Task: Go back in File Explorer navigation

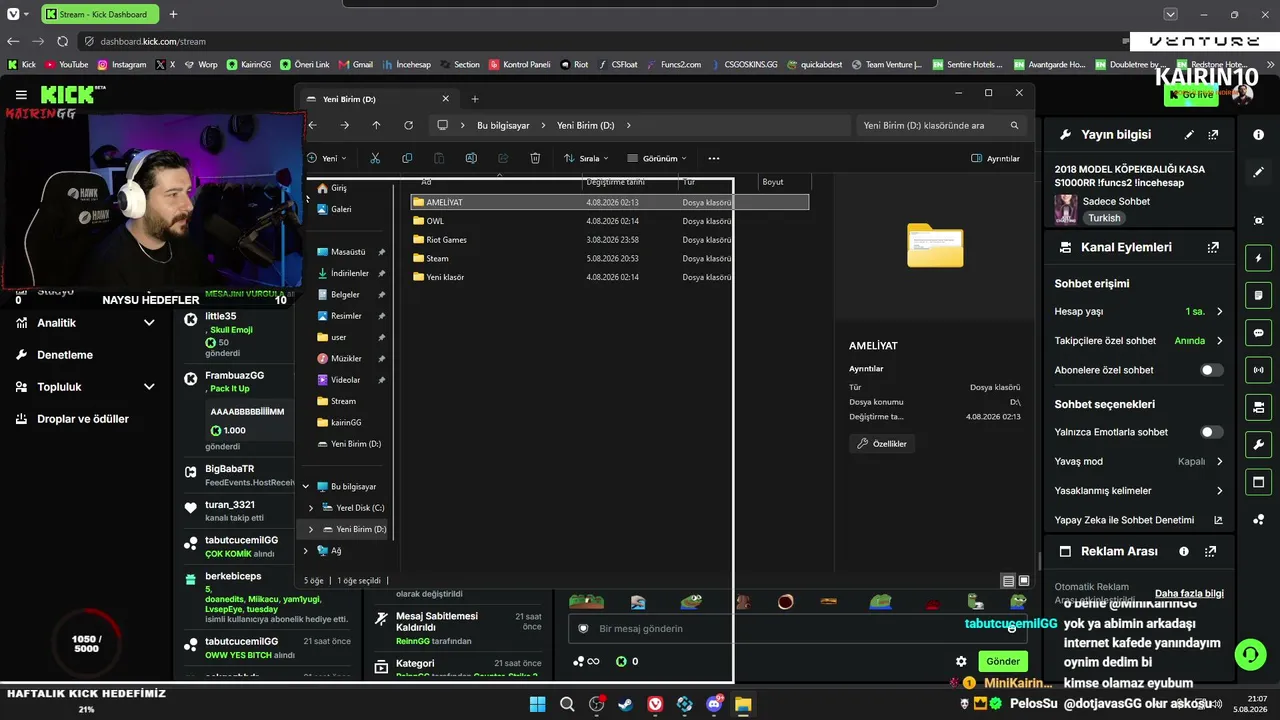Action: coord(313,125)
